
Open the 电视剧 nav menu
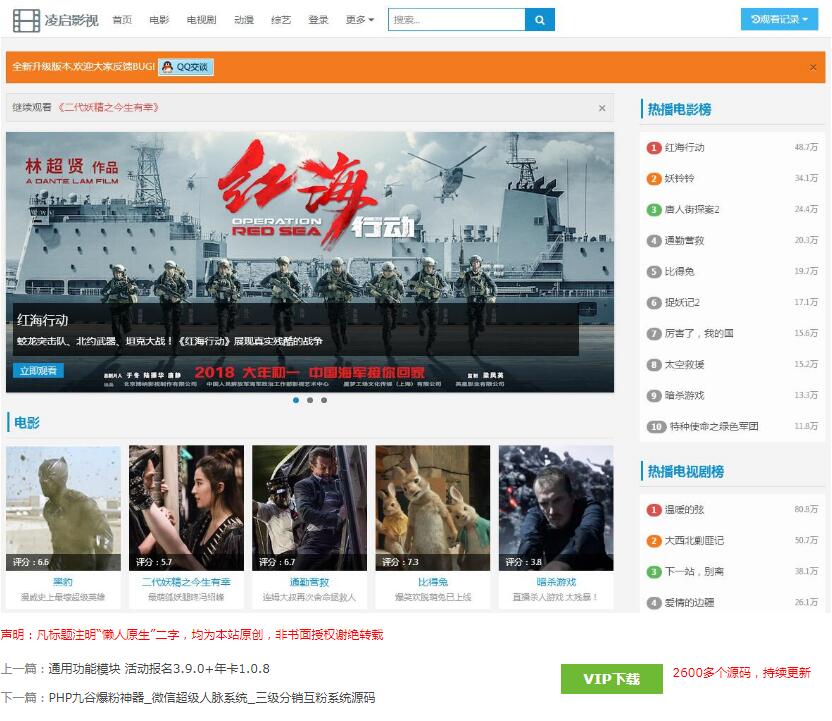pyautogui.click(x=201, y=20)
